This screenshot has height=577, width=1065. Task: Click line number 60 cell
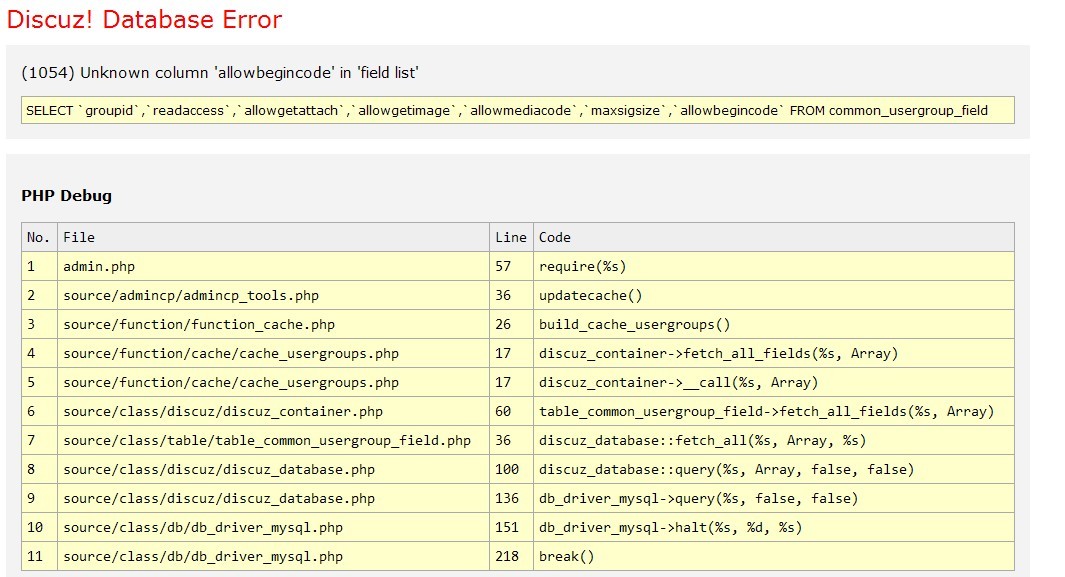tap(511, 411)
